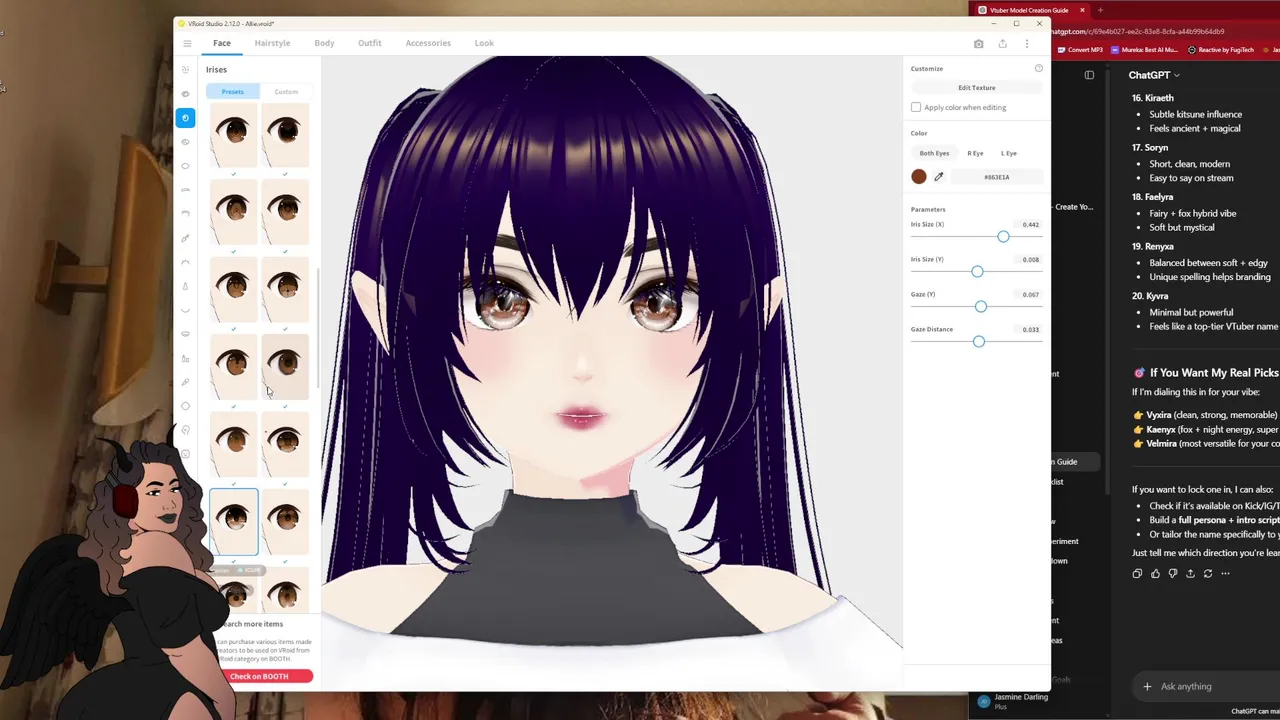Pick color with the eyedropper tool

click(x=938, y=177)
